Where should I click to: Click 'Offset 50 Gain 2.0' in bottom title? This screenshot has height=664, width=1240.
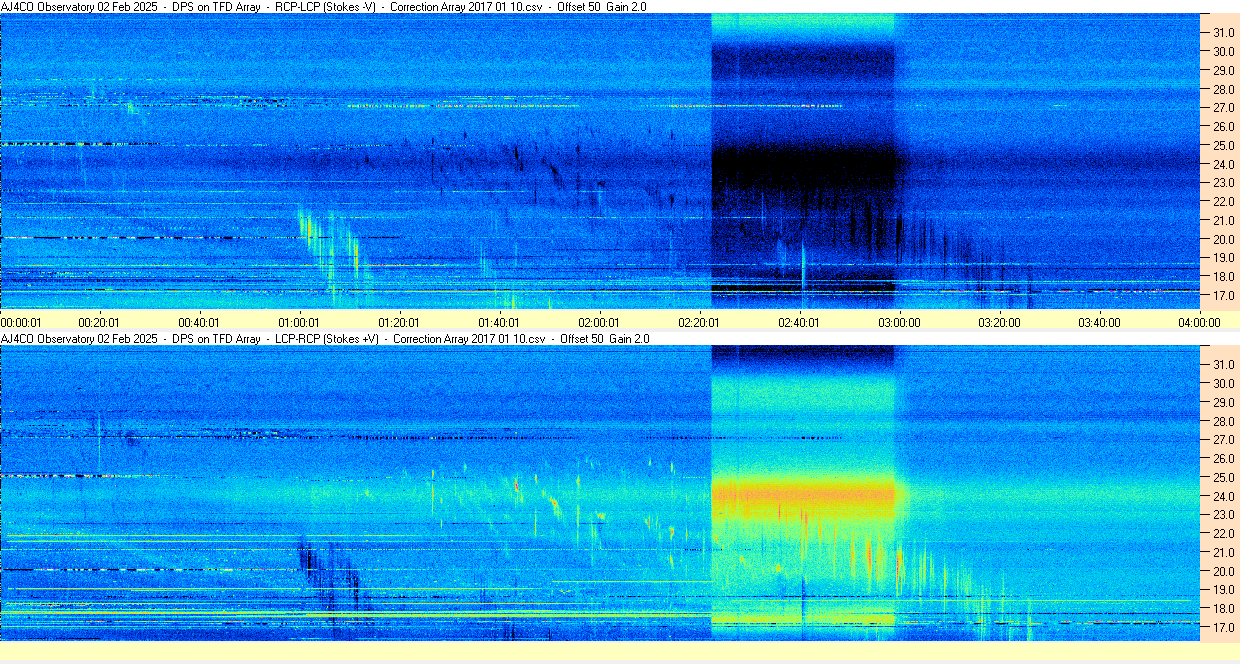coord(605,339)
